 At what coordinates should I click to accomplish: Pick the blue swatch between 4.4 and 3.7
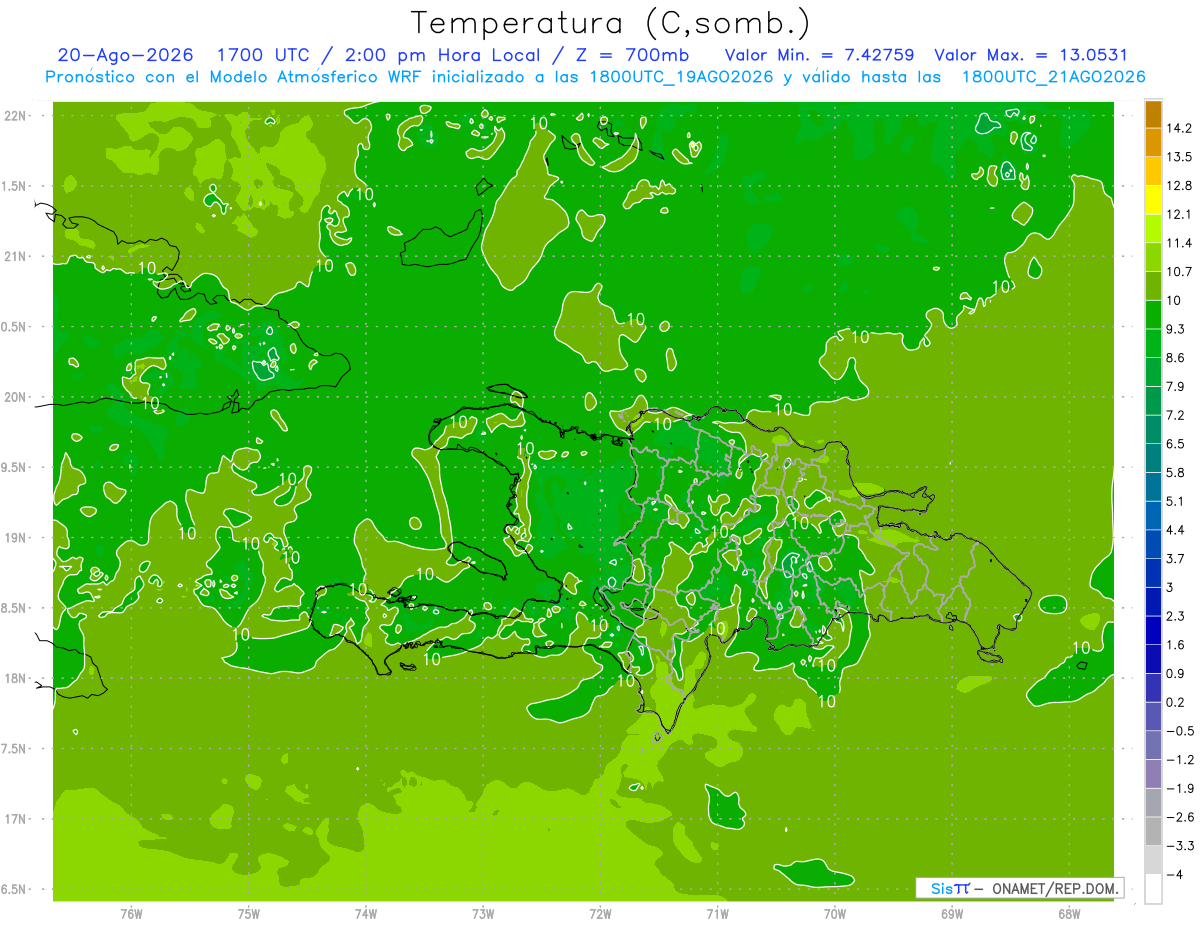pos(1153,545)
